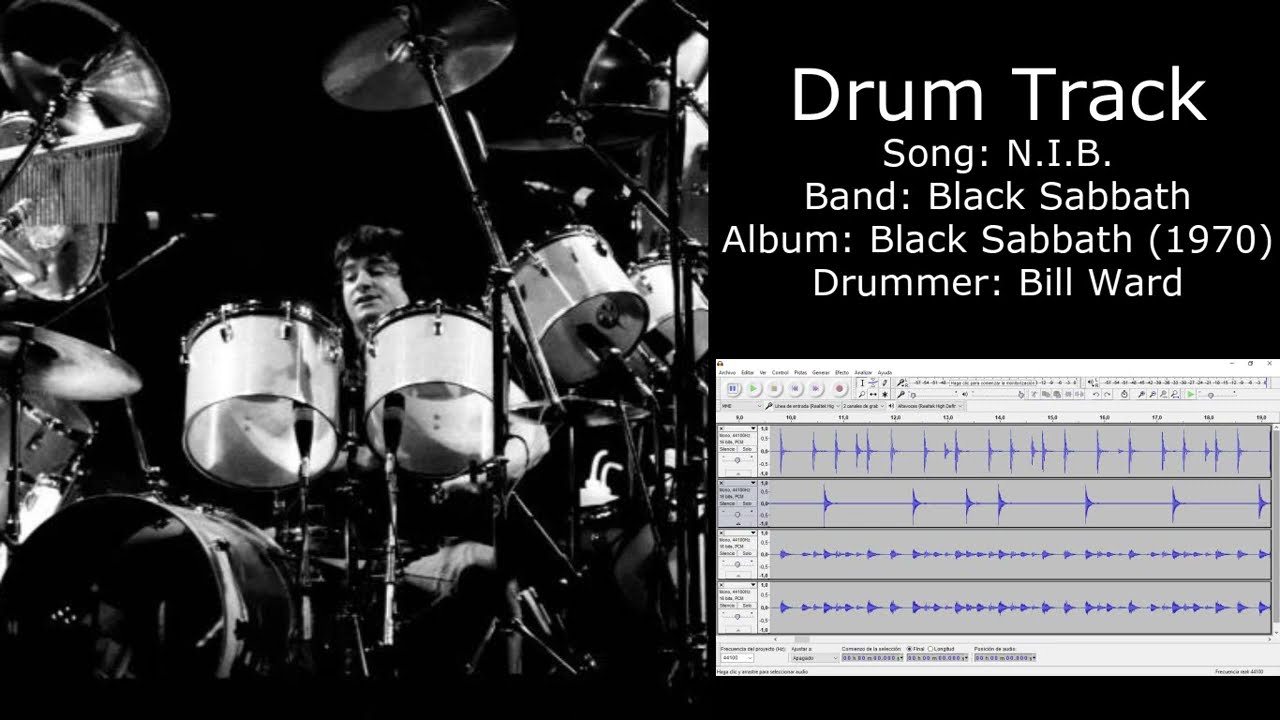Open the project rate 44100 dropdown

[736, 658]
